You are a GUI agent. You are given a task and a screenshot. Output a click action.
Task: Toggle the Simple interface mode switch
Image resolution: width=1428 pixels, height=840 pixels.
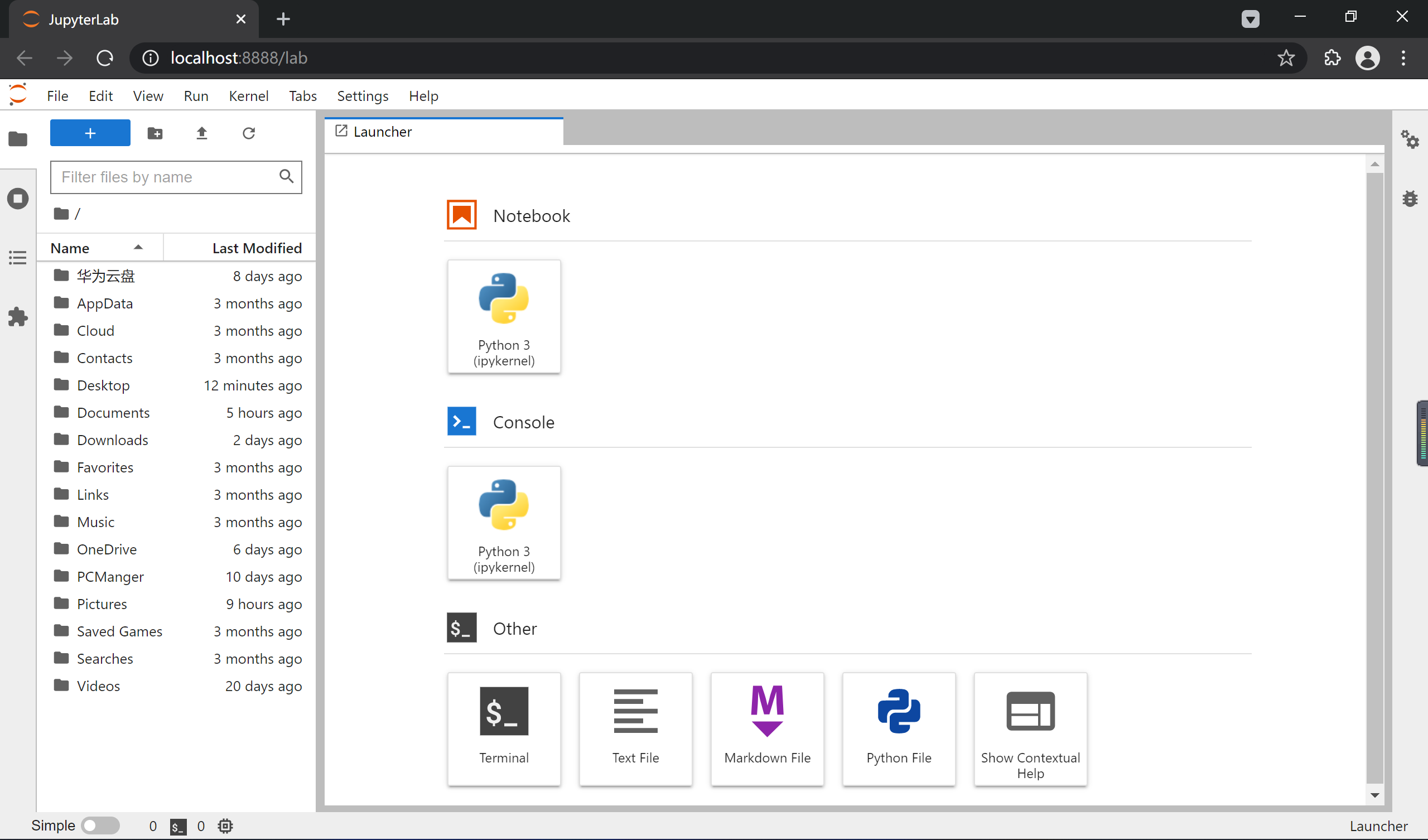(100, 825)
